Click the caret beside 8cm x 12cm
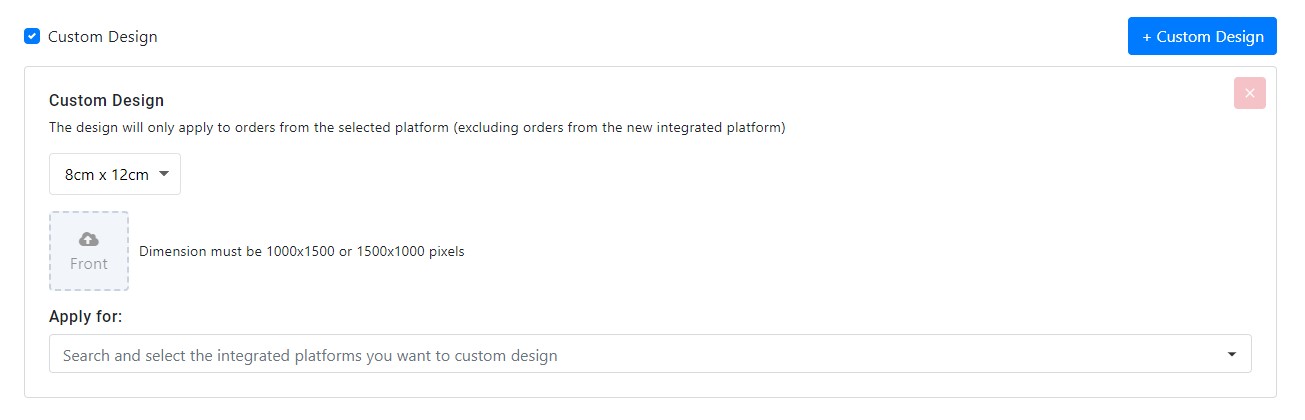The image size is (1305, 420). 164,174
